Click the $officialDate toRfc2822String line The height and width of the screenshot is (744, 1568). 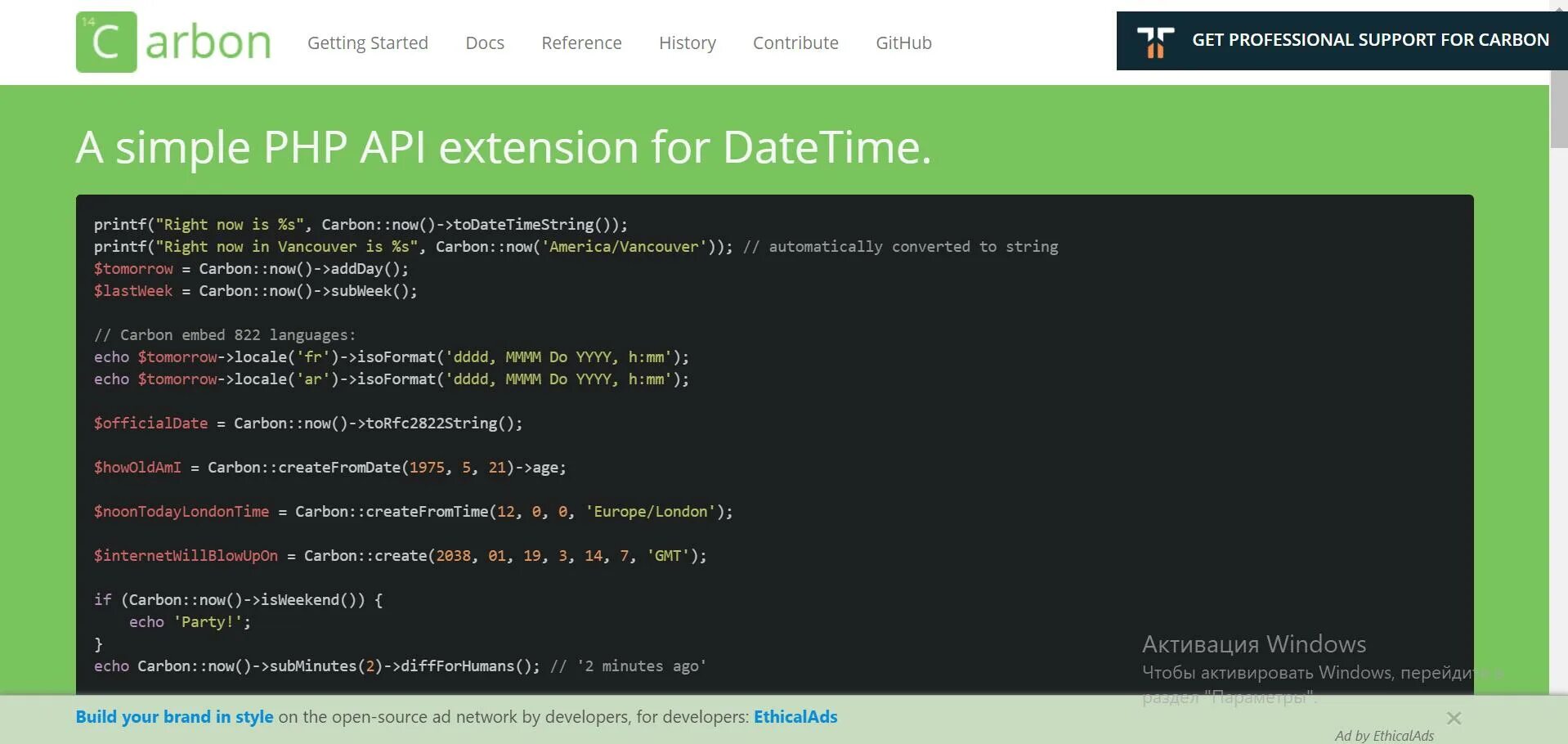click(x=308, y=423)
